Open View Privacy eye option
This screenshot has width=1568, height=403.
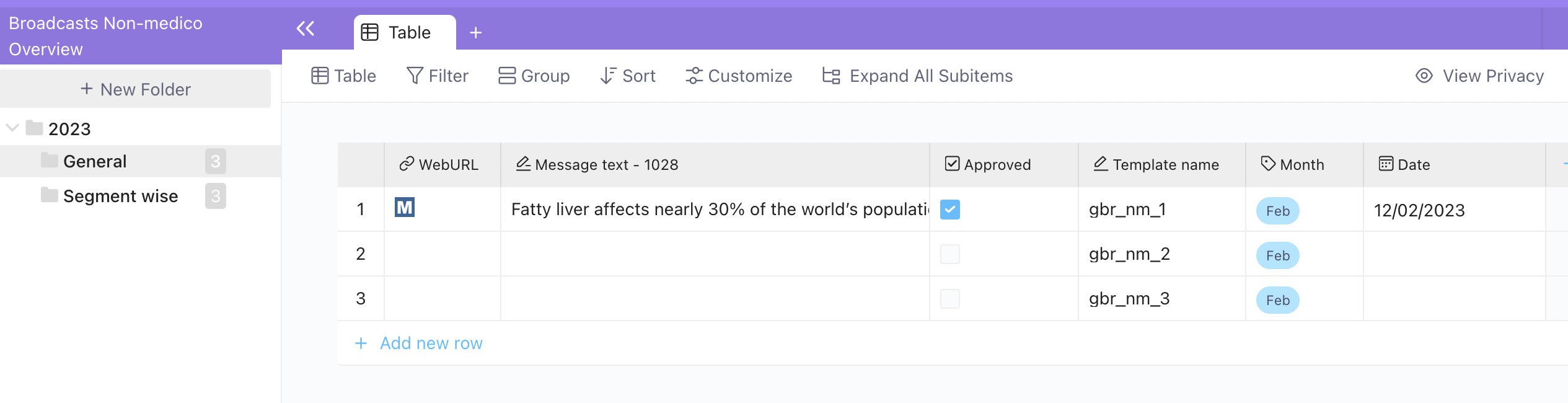coord(1479,76)
